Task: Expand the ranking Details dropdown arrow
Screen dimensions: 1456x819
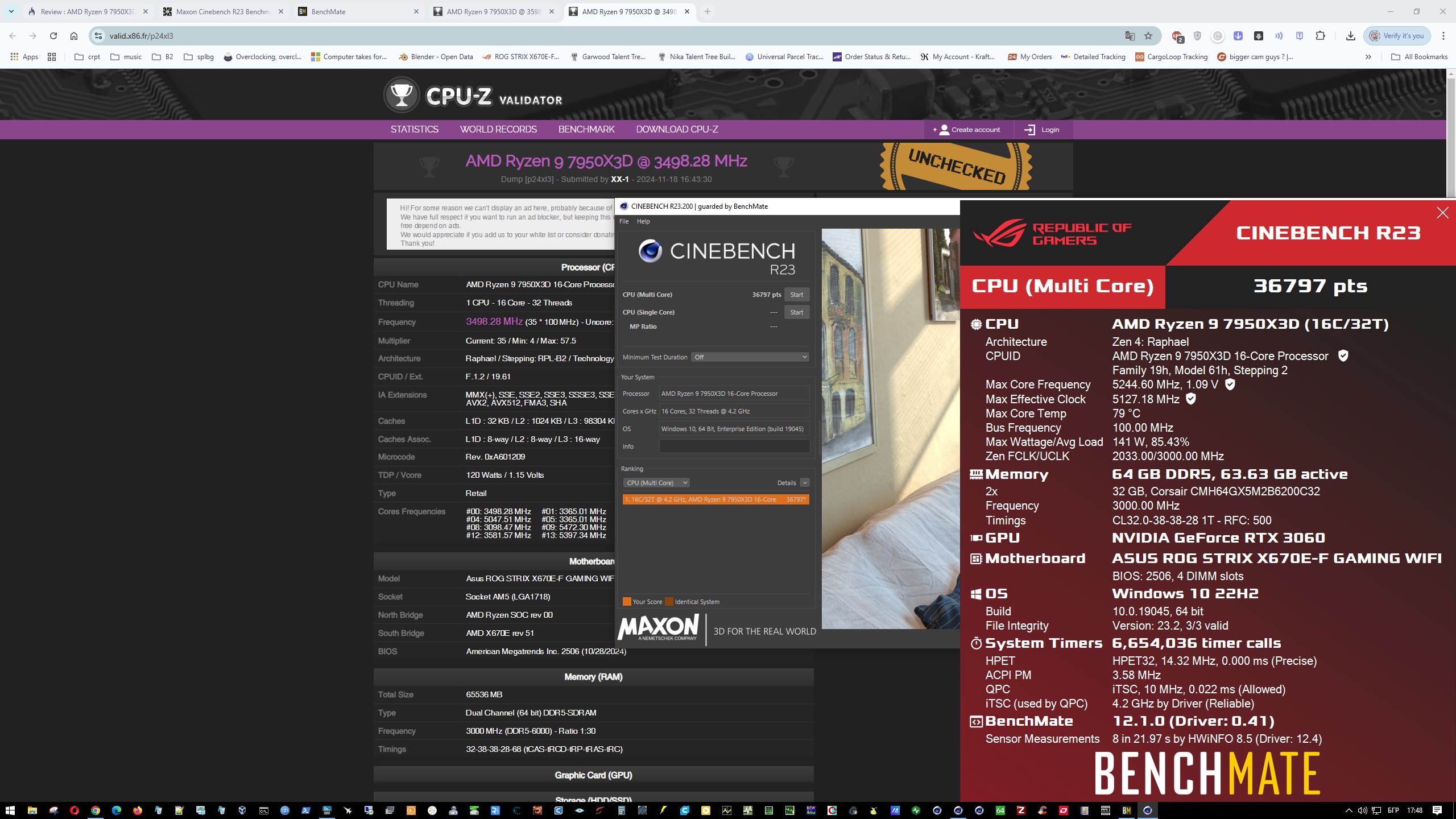Action: [x=805, y=483]
